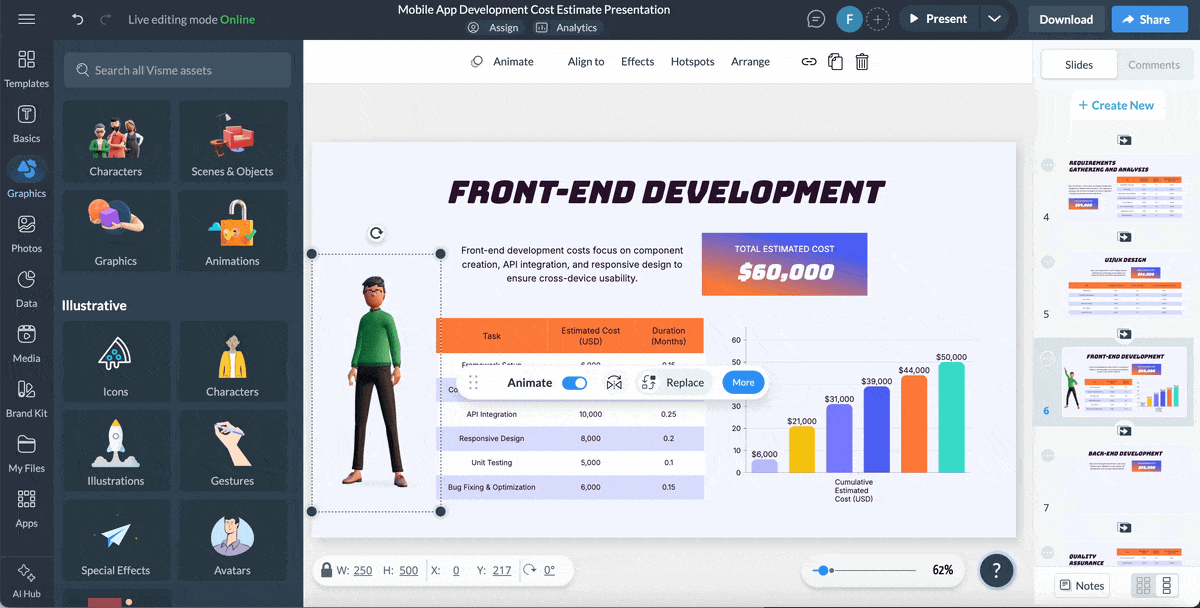The height and width of the screenshot is (608, 1200).
Task: Click the Download button
Action: (1065, 18)
